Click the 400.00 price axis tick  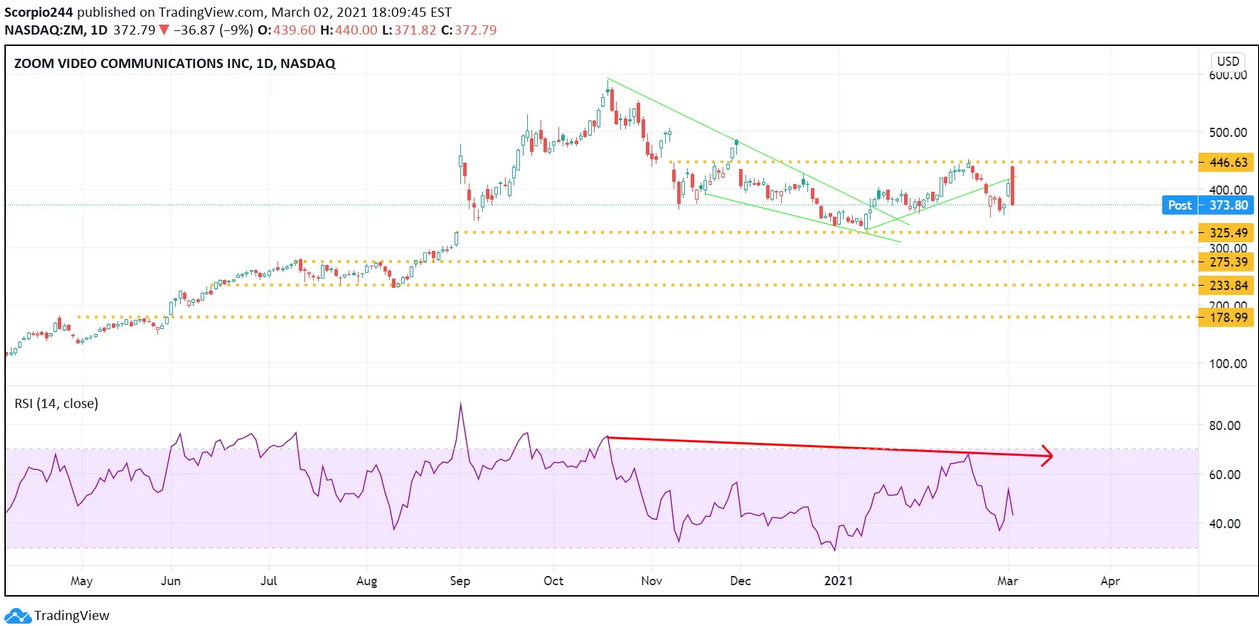(1226, 188)
